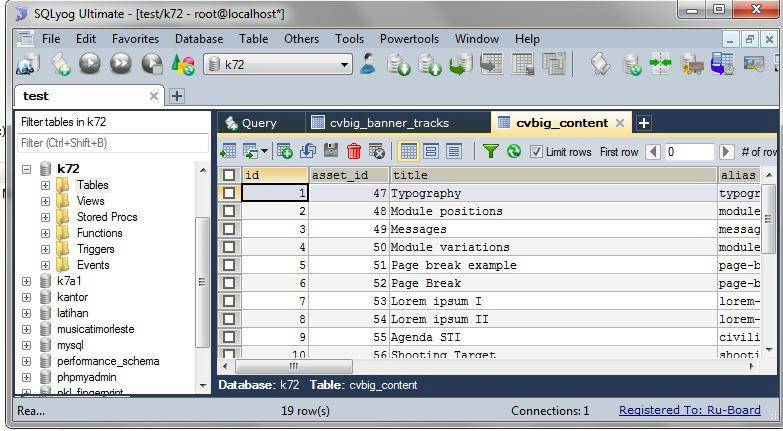
Task: Switch to the cvbig_banner_tracks tab
Action: tap(390, 123)
